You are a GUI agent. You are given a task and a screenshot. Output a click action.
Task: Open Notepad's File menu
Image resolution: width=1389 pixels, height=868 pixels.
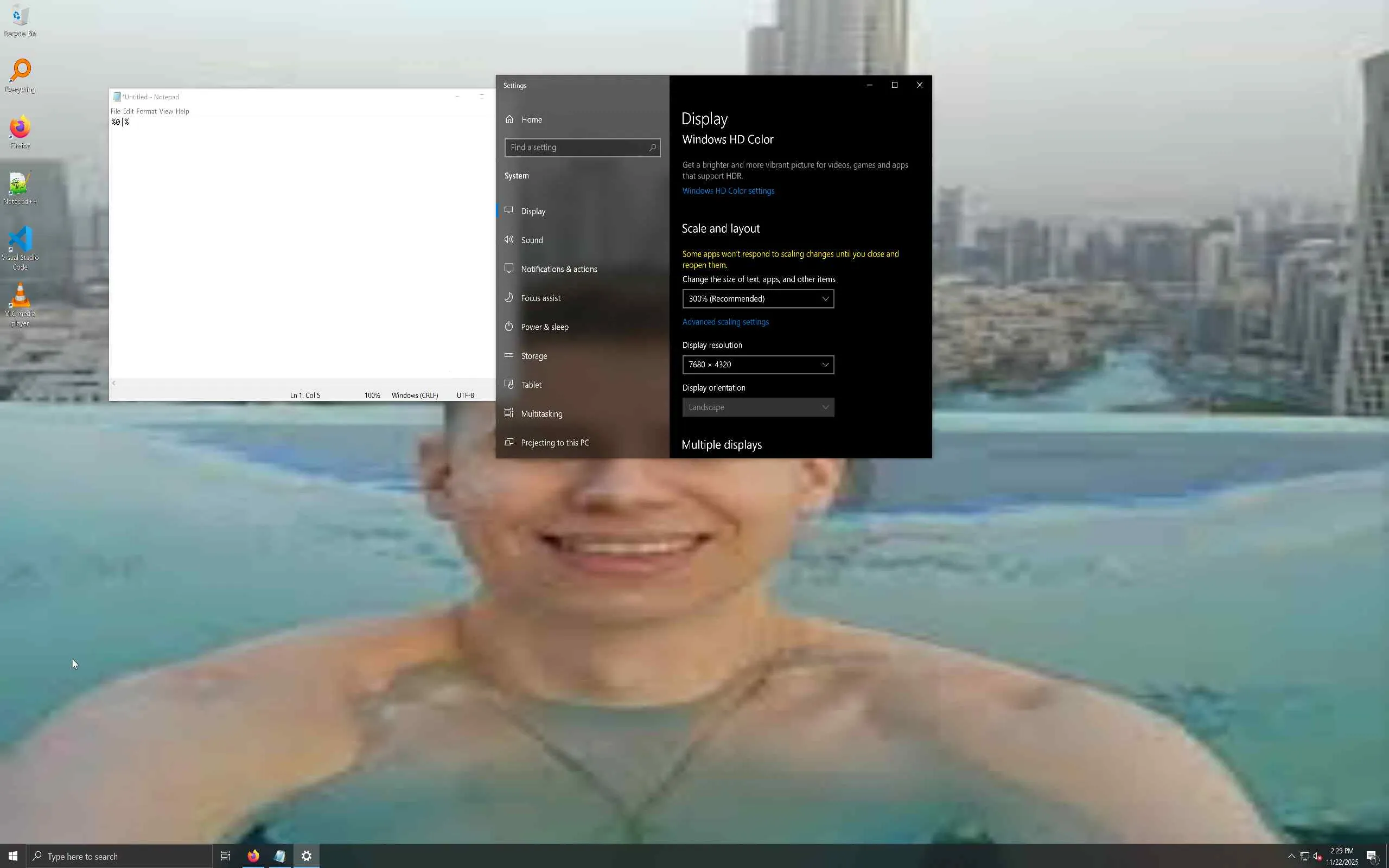pos(115,111)
